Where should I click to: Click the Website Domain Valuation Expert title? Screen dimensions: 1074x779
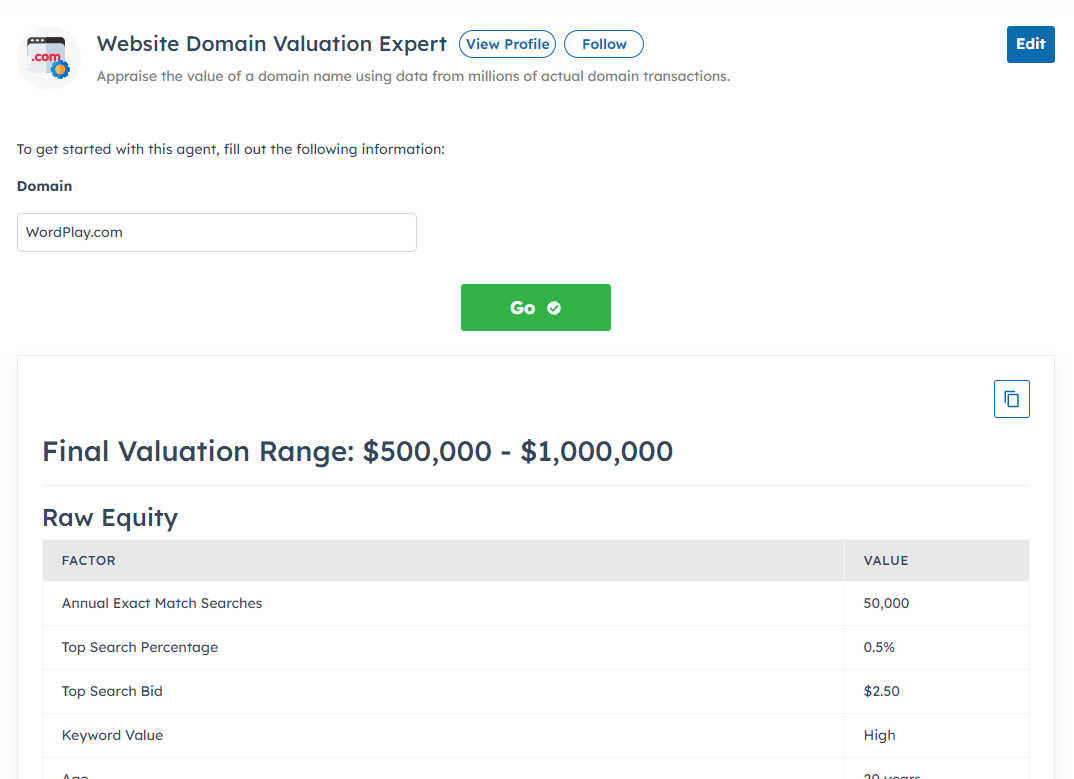pos(271,44)
